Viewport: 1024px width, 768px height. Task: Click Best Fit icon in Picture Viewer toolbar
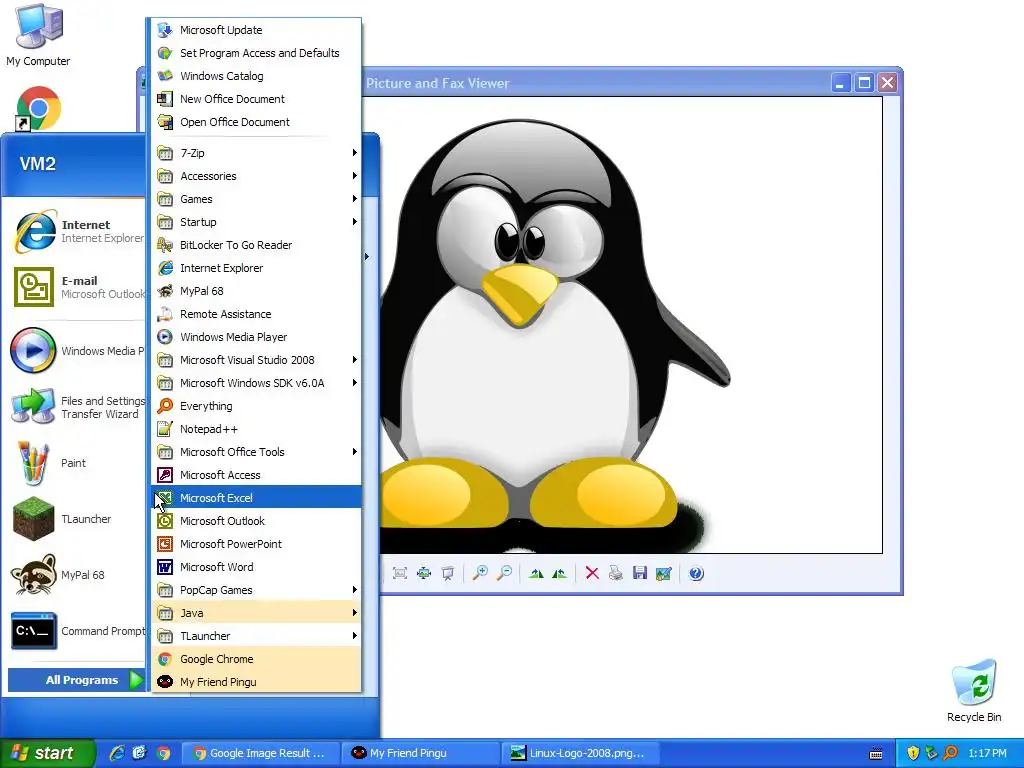pyautogui.click(x=400, y=573)
